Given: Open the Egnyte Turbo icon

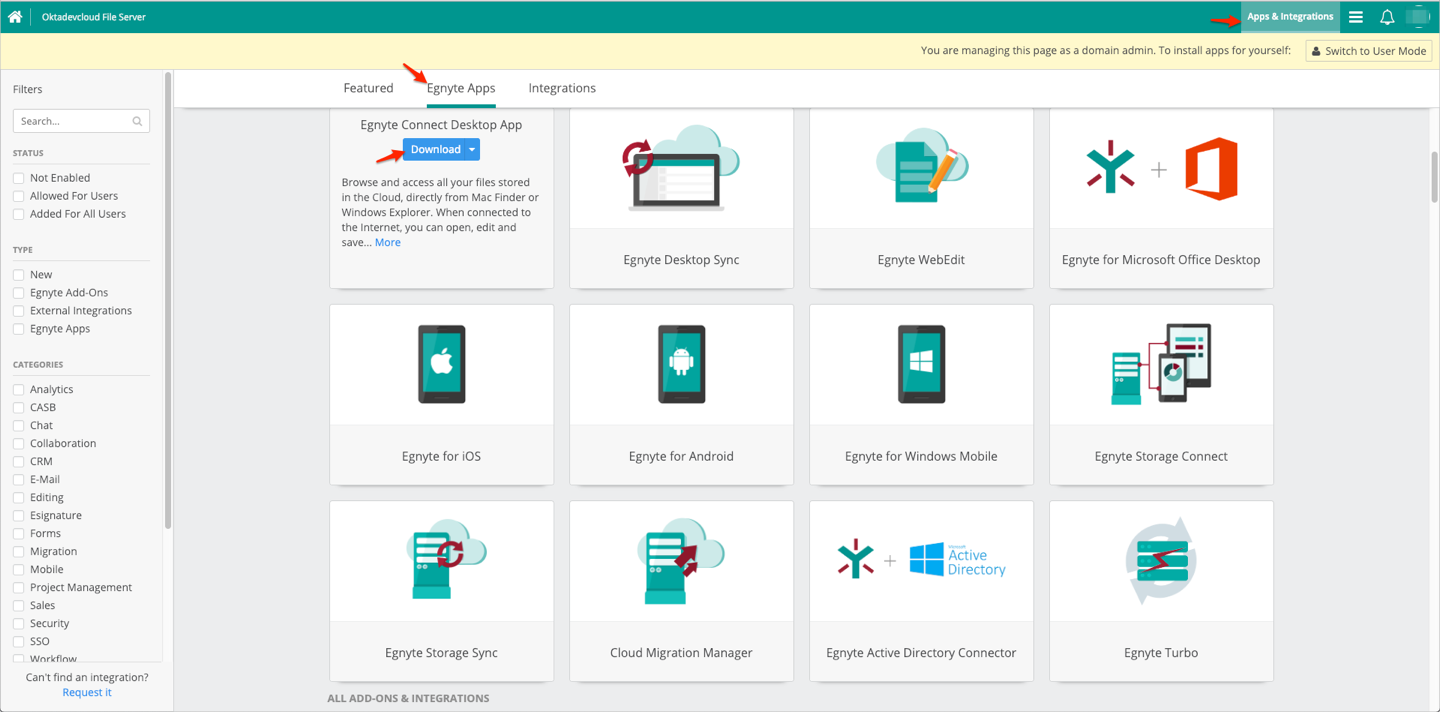Looking at the screenshot, I should coord(1161,561).
